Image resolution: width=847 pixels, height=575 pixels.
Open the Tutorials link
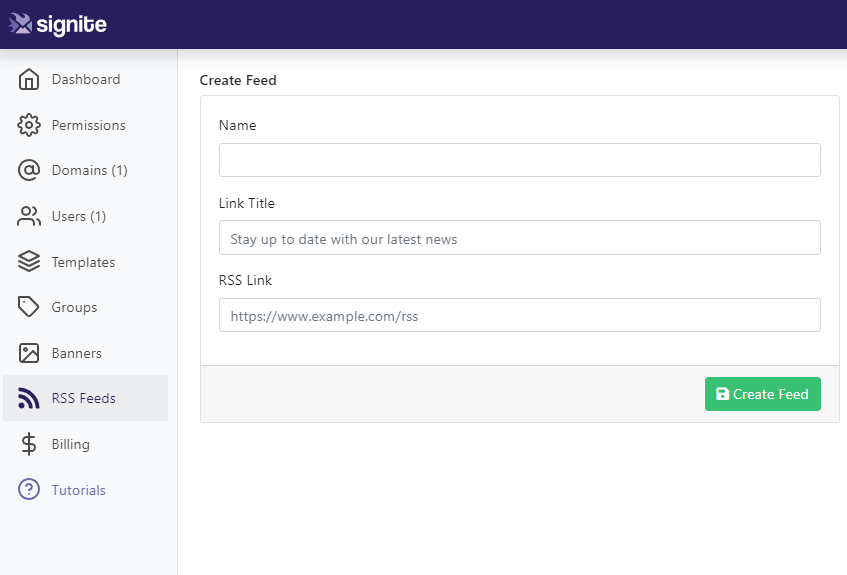click(x=78, y=490)
